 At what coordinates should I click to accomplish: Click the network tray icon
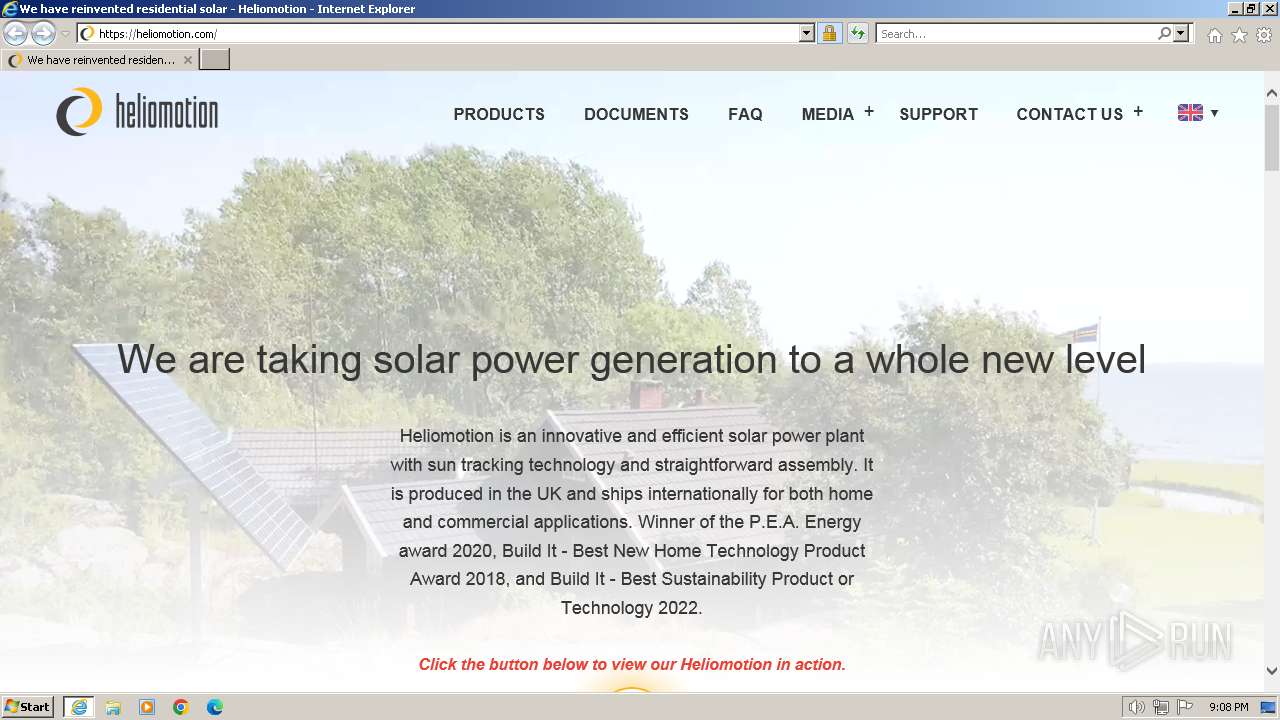click(1161, 707)
